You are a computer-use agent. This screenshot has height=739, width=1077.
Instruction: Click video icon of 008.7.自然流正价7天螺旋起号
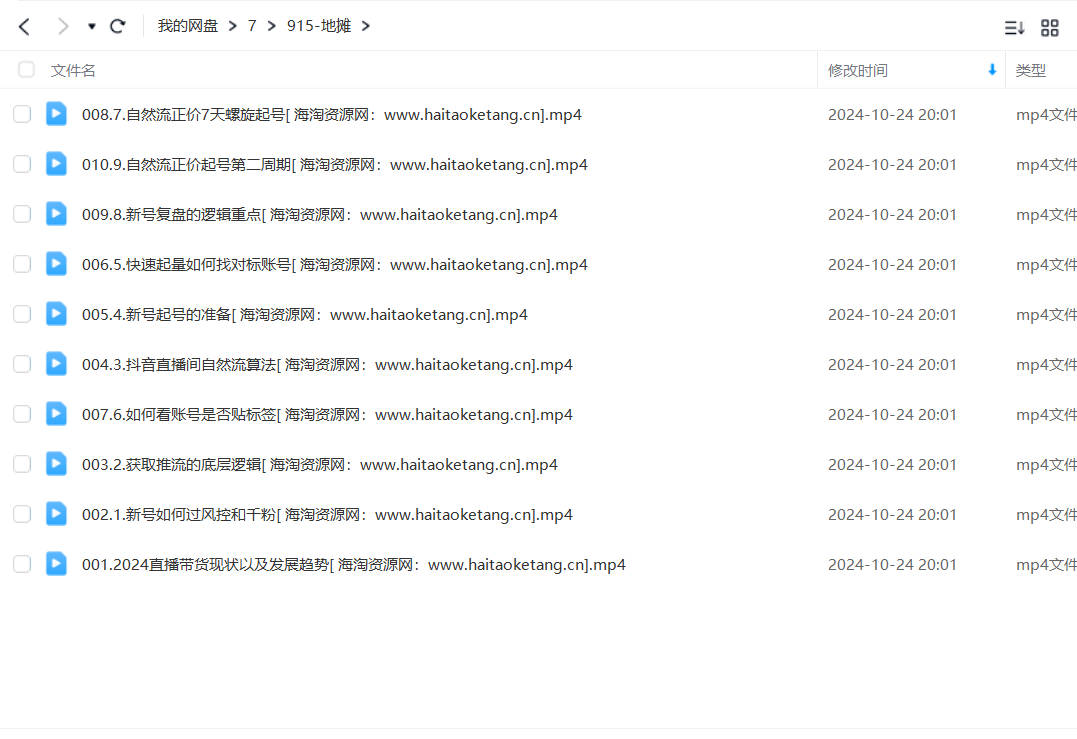[x=56, y=113]
